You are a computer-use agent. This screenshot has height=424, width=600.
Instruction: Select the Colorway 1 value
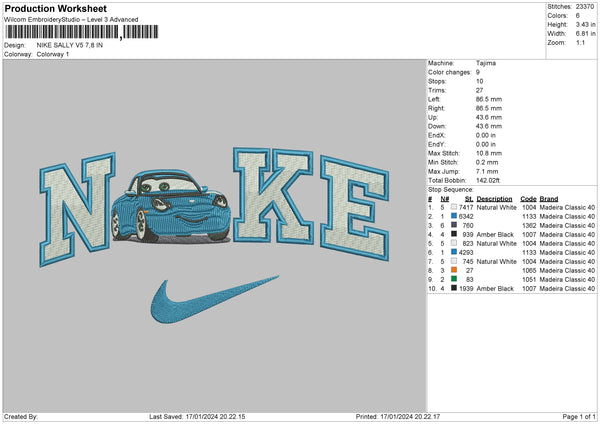[54, 53]
